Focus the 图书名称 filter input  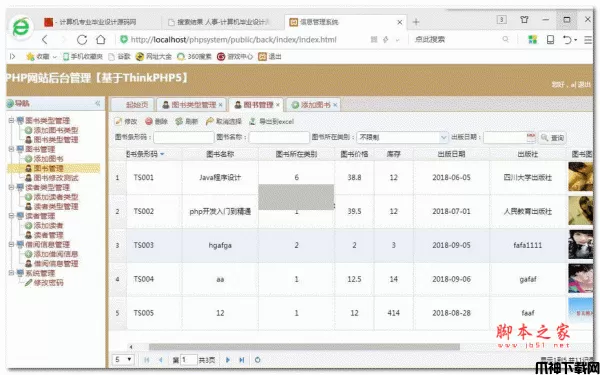click(279, 137)
